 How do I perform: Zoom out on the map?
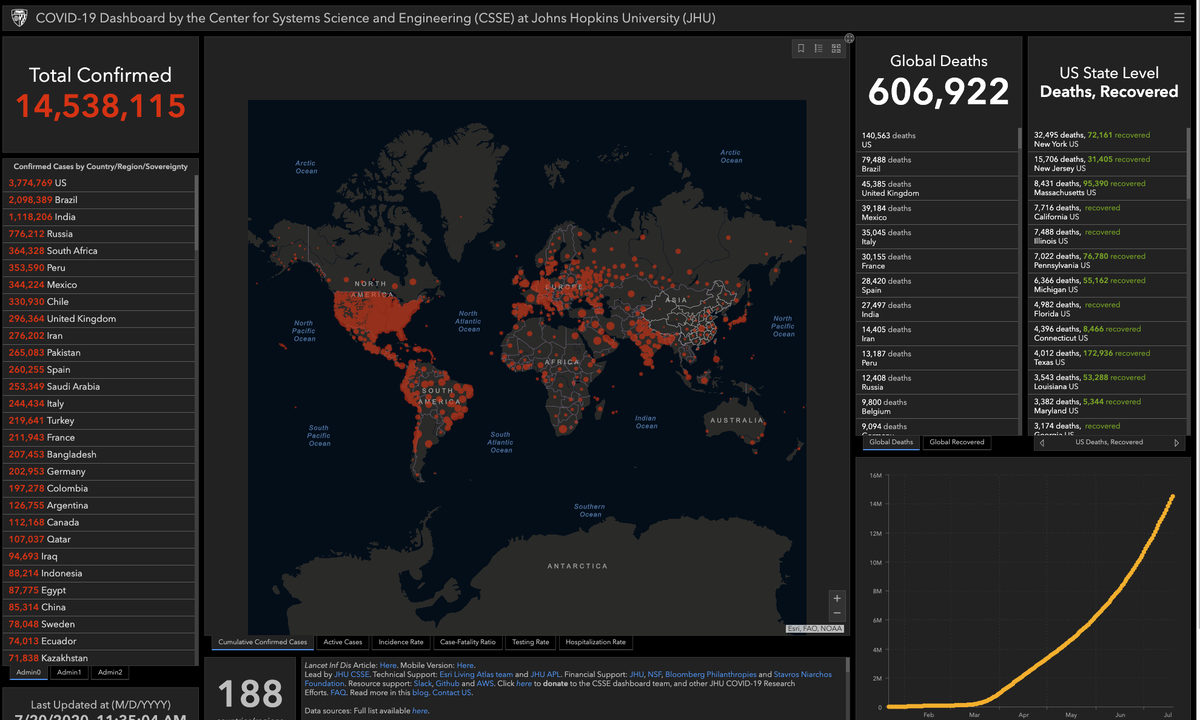[x=837, y=613]
